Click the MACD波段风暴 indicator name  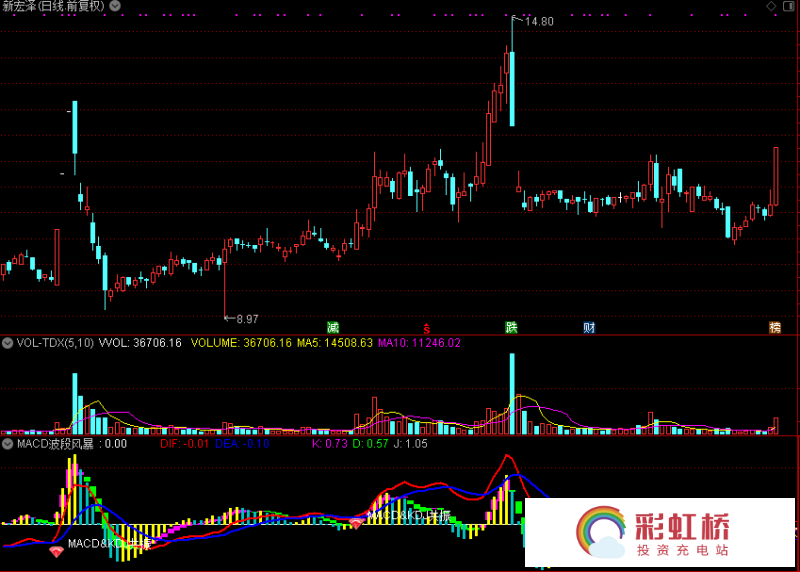coord(55,444)
